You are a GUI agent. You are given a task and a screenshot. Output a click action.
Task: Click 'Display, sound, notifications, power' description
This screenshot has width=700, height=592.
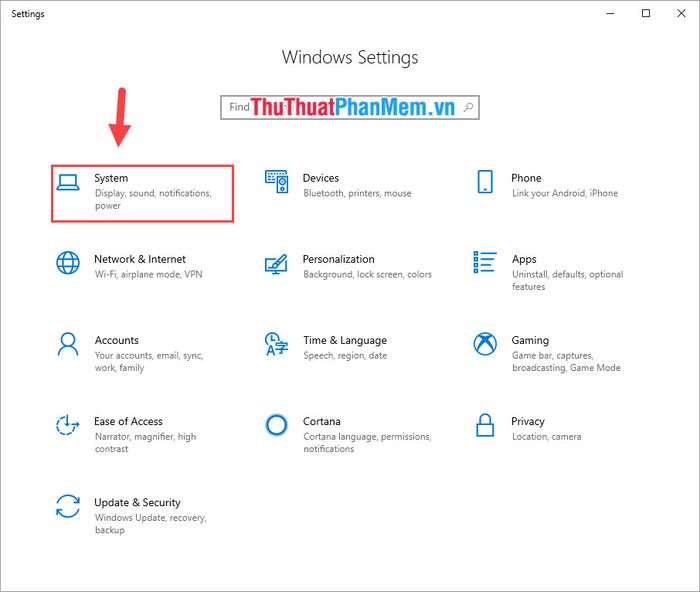(153, 200)
